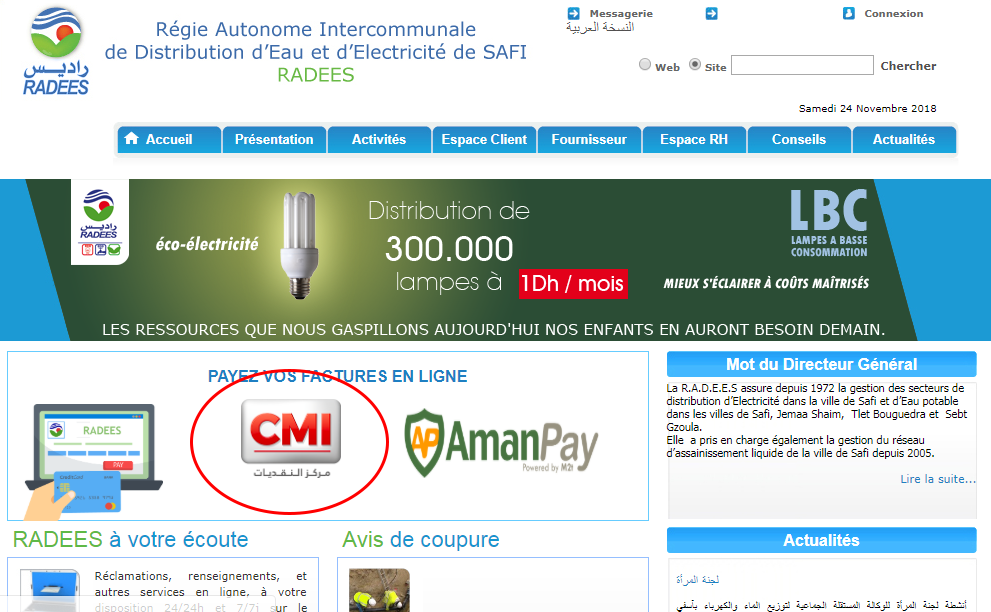Select the Site radio button
991x612 pixels.
tap(695, 65)
